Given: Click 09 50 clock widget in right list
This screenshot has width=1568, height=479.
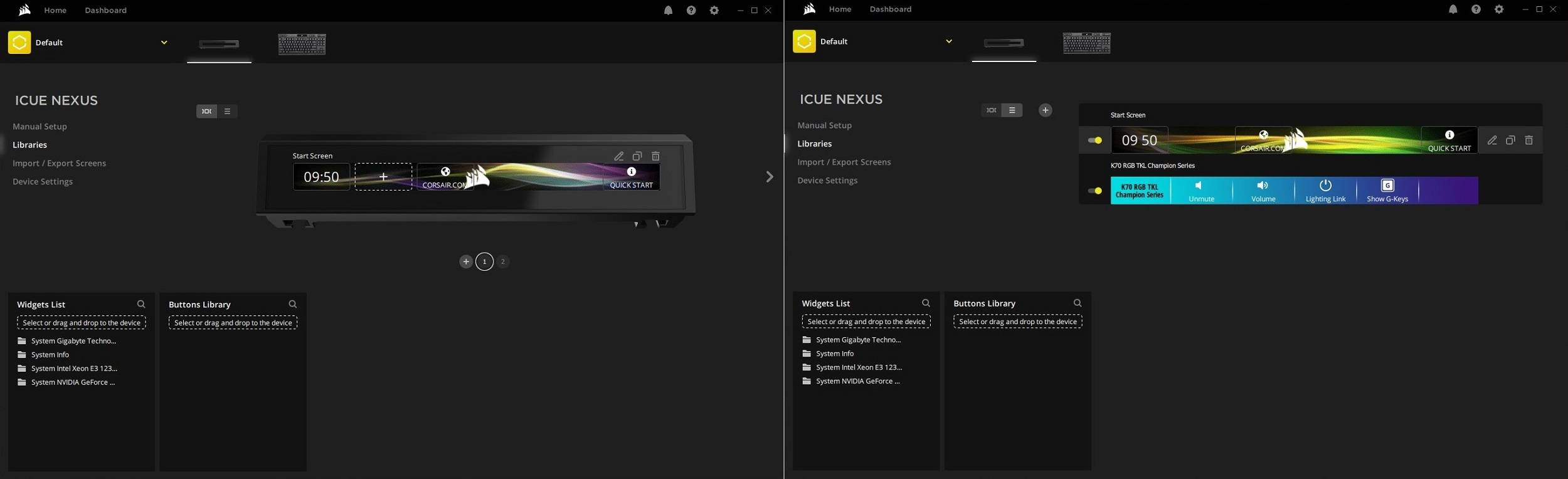Looking at the screenshot, I should [x=1139, y=140].
